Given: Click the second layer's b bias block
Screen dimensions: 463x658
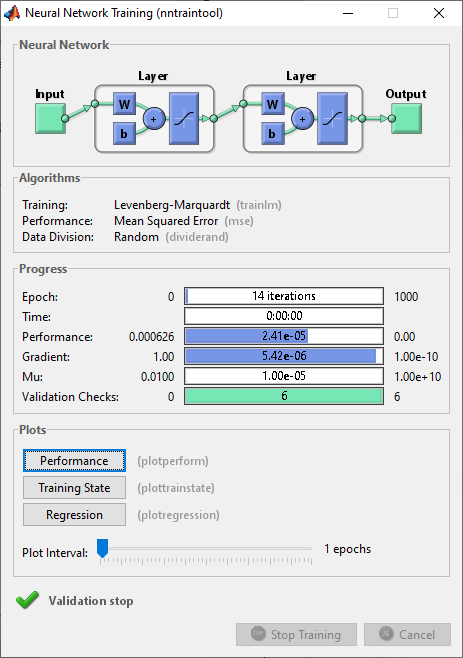Looking at the screenshot, I should (272, 133).
